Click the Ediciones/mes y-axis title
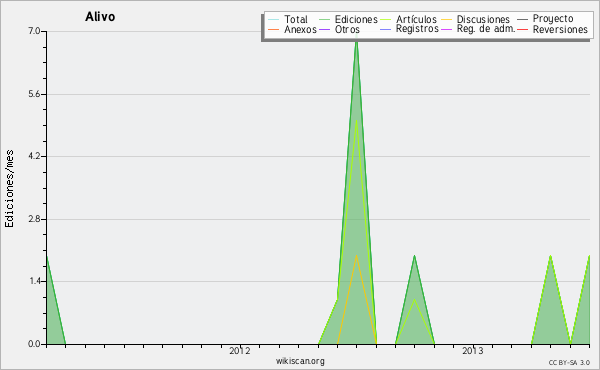600x370 pixels. coord(9,189)
